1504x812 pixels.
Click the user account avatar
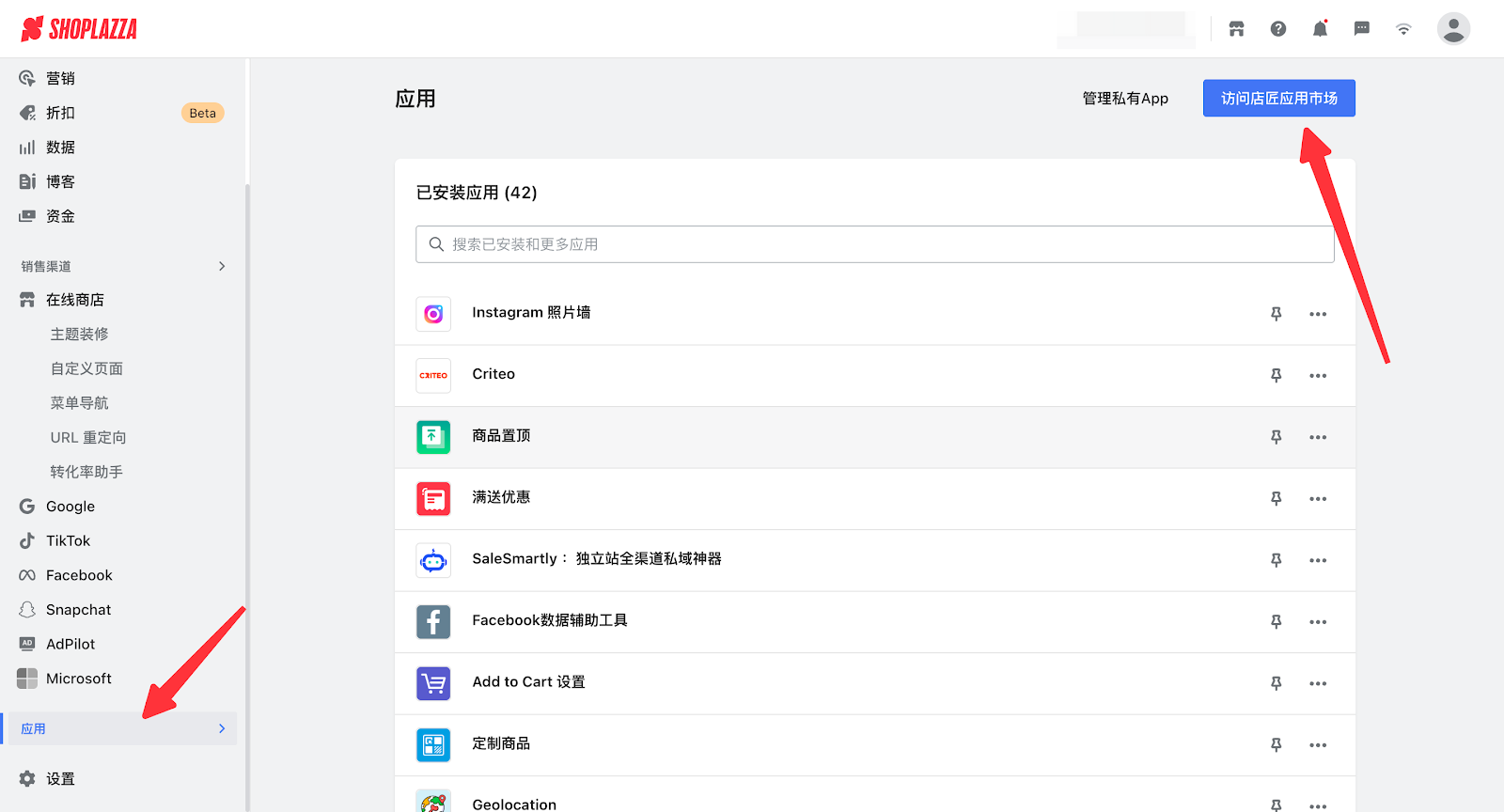1452,29
